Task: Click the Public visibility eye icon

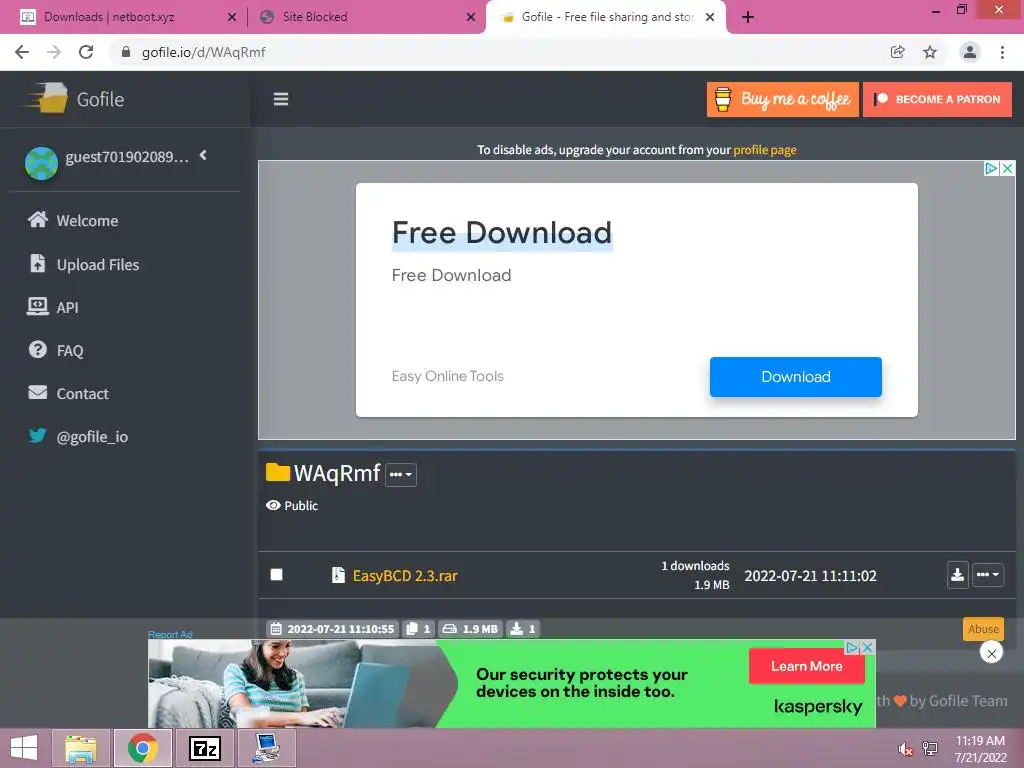Action: coord(273,505)
